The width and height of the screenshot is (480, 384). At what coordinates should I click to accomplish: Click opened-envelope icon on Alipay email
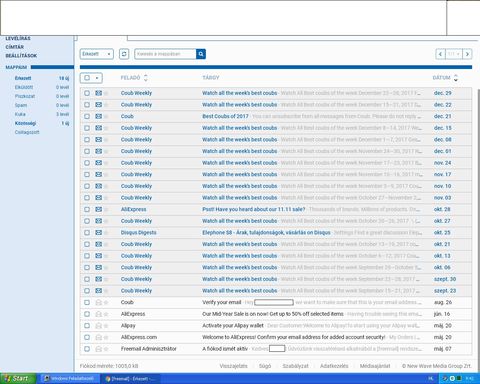pyautogui.click(x=98, y=326)
